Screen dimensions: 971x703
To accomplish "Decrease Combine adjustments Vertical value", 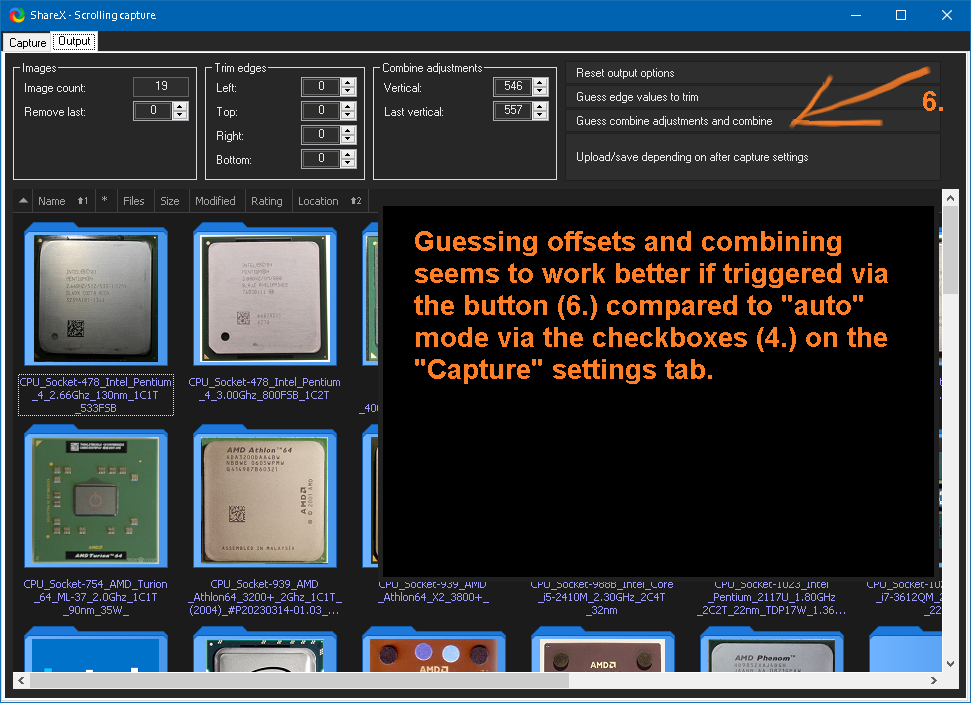I will click(x=541, y=91).
